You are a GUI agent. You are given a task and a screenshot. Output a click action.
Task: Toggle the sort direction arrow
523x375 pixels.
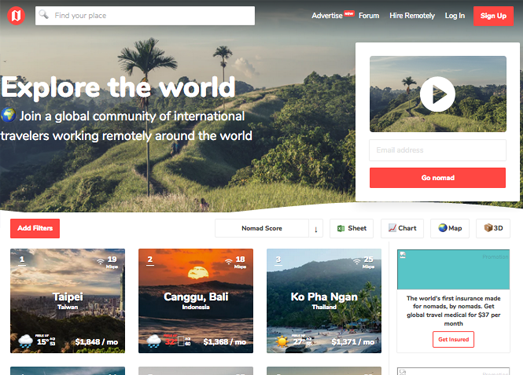click(316, 229)
